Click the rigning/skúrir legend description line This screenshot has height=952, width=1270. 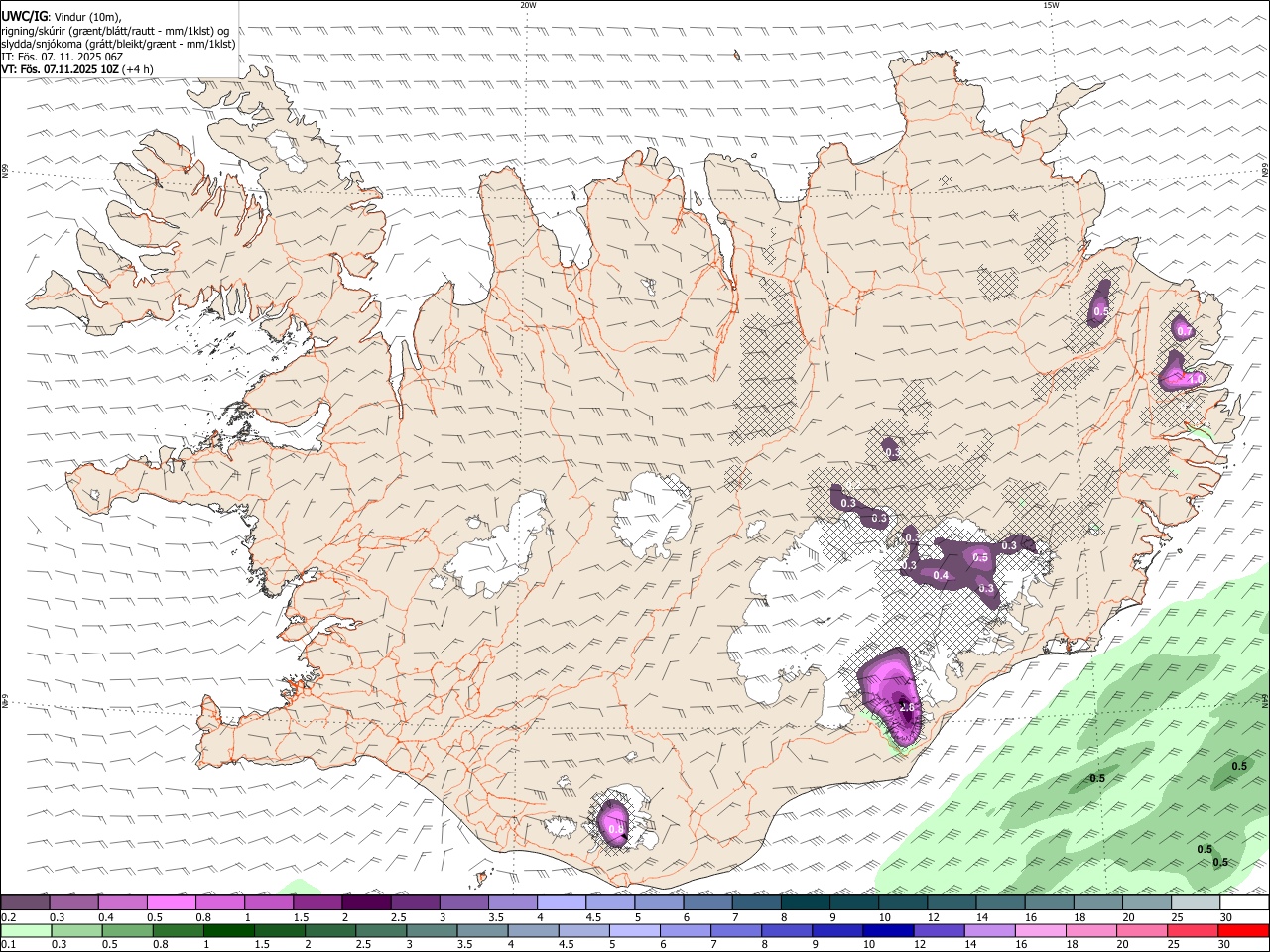pyautogui.click(x=115, y=31)
